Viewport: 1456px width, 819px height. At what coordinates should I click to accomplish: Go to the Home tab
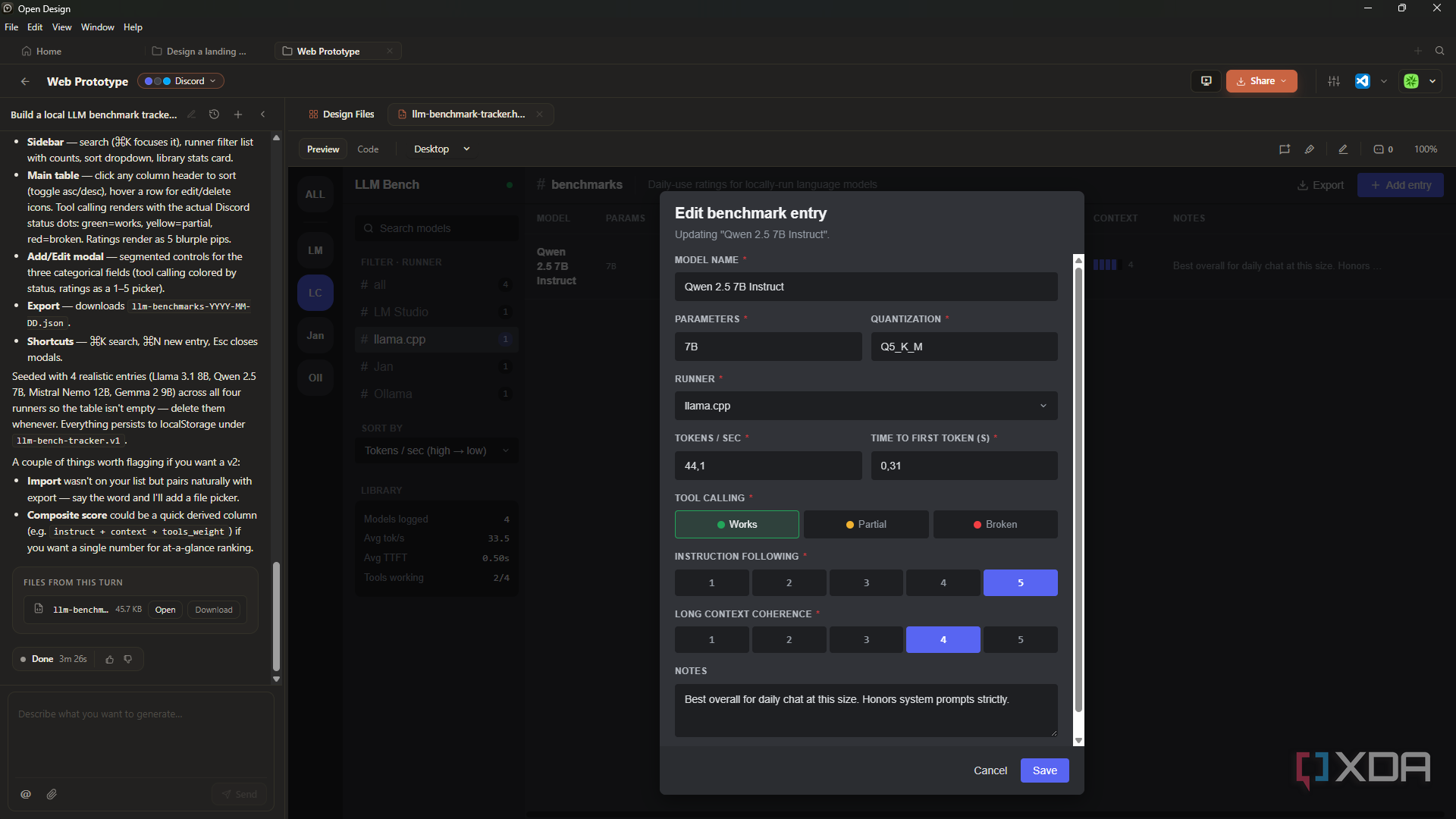coord(42,52)
